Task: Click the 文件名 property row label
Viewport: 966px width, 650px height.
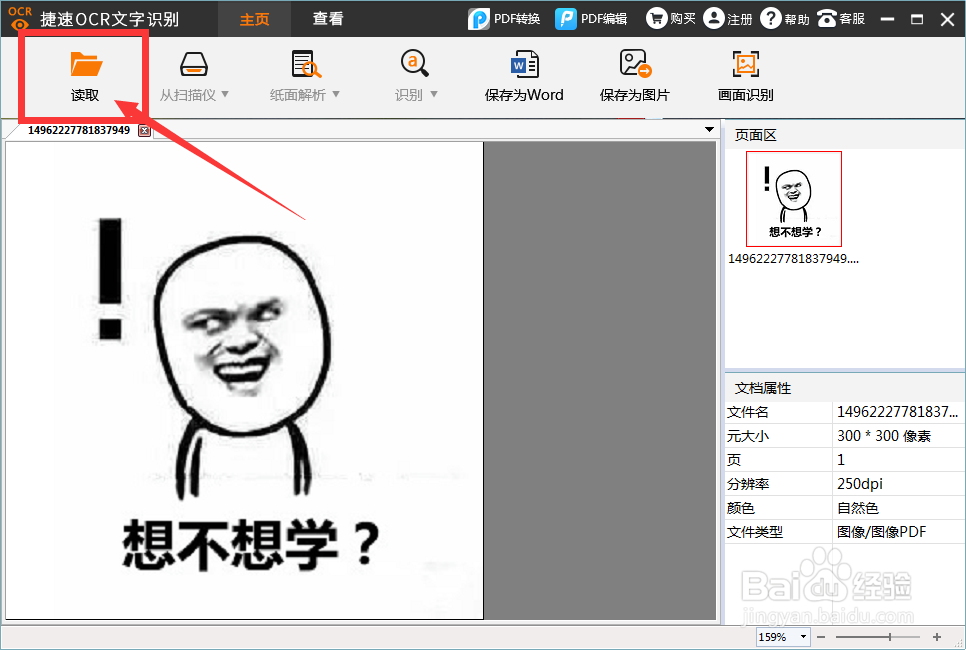Action: (747, 412)
